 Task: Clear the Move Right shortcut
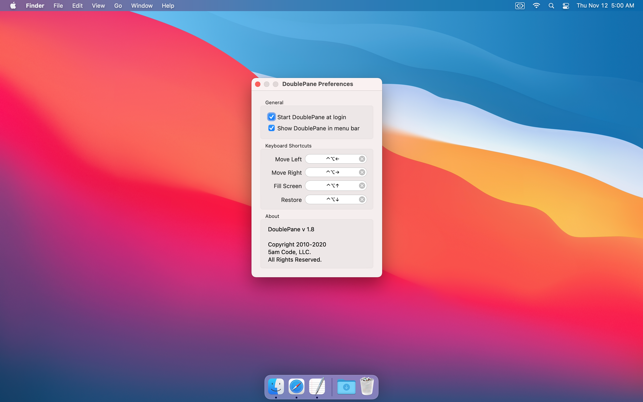(x=362, y=172)
